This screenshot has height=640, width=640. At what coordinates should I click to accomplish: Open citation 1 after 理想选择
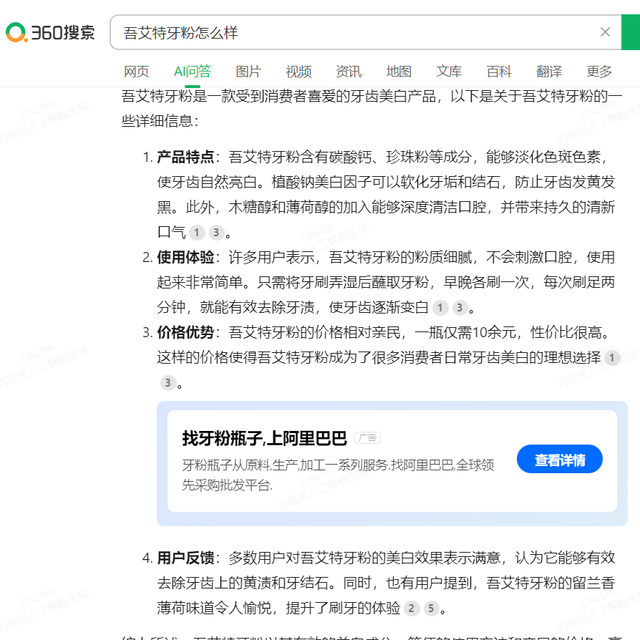tap(612, 358)
